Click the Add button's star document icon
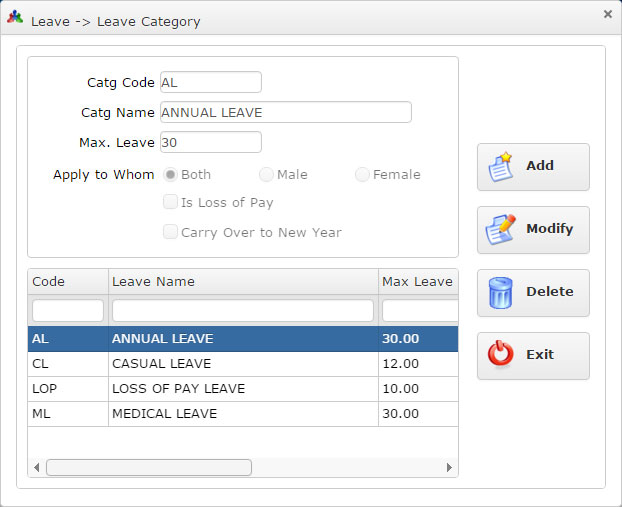The width and height of the screenshot is (622, 507). pyautogui.click(x=501, y=167)
